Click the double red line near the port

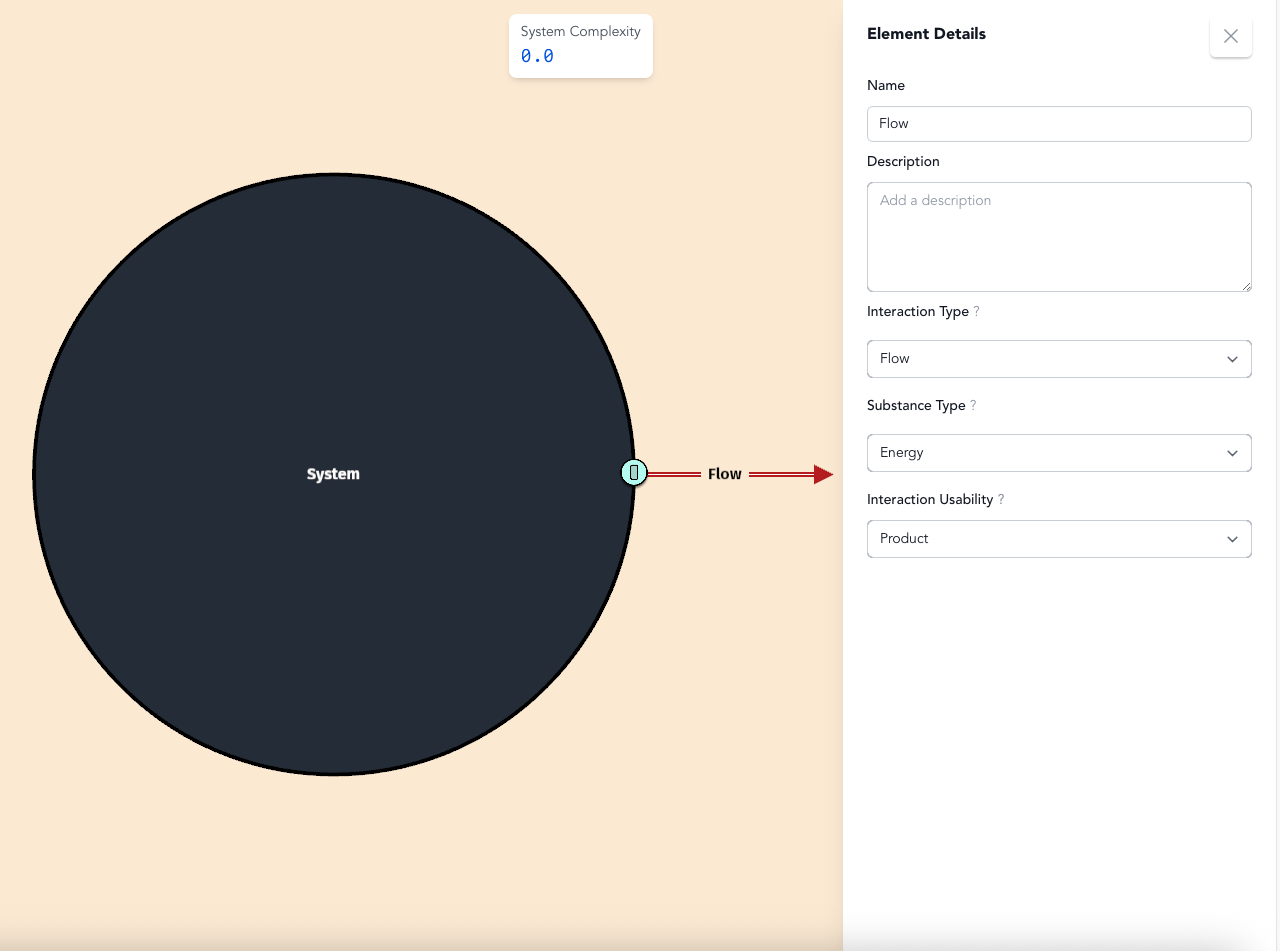tap(674, 474)
